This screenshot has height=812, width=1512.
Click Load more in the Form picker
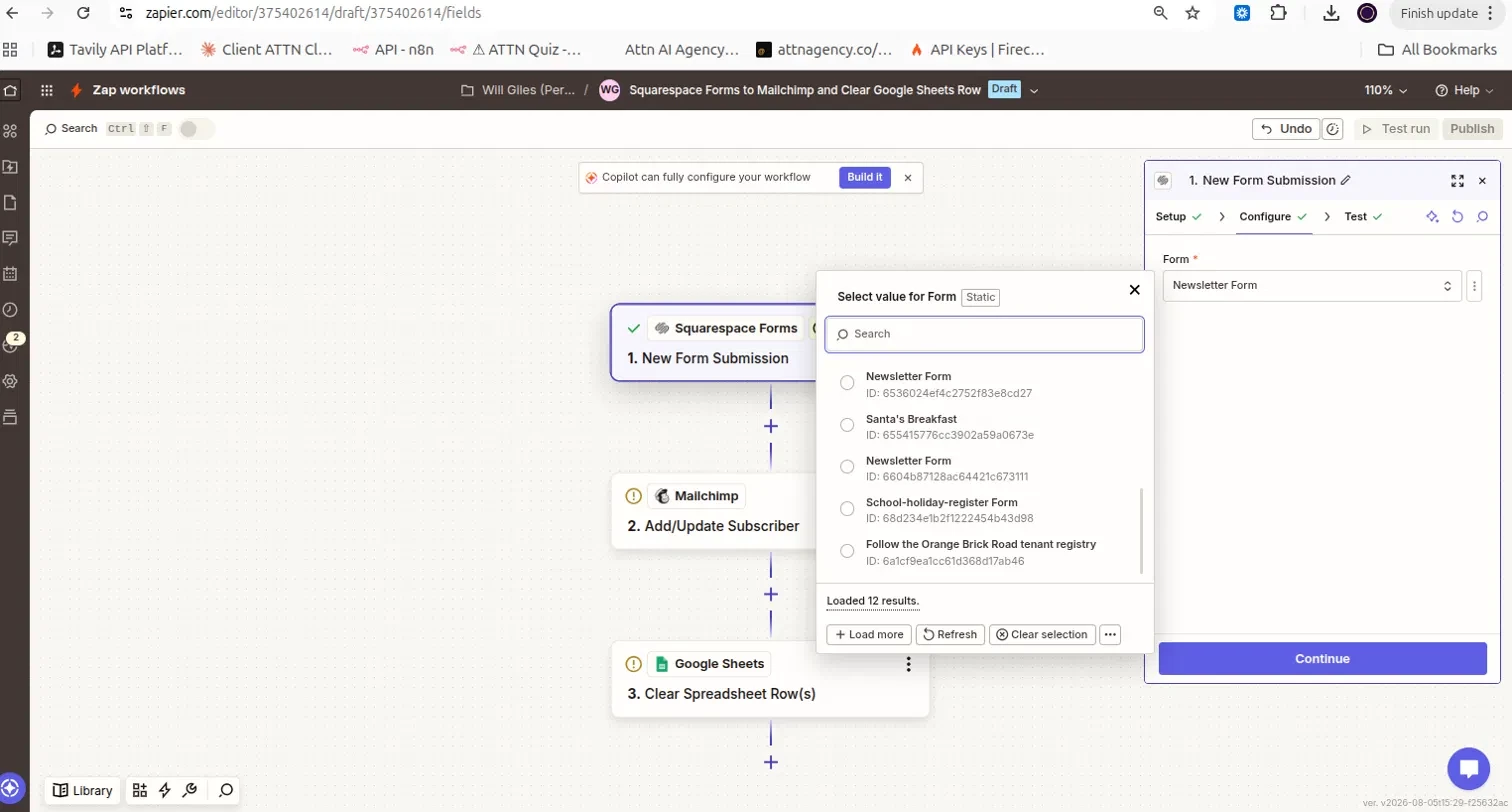pyautogui.click(x=868, y=635)
